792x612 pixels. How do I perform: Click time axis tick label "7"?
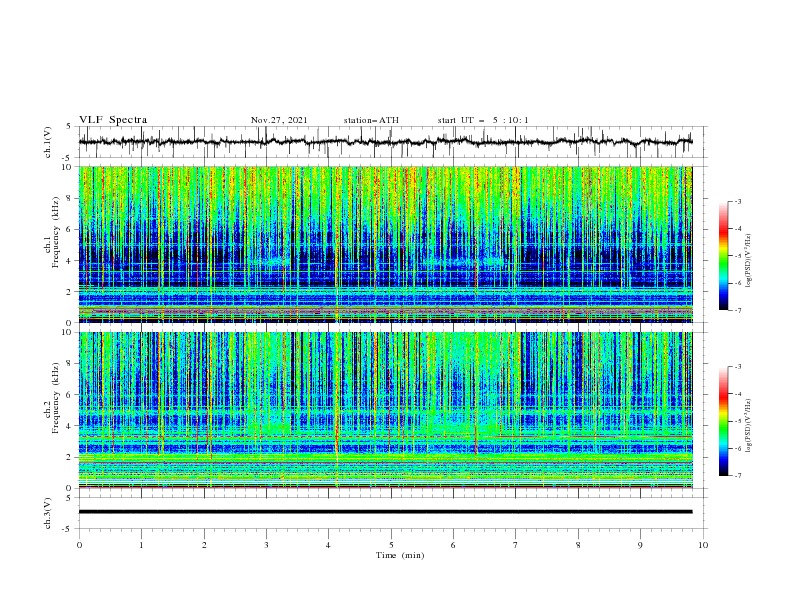click(x=516, y=545)
